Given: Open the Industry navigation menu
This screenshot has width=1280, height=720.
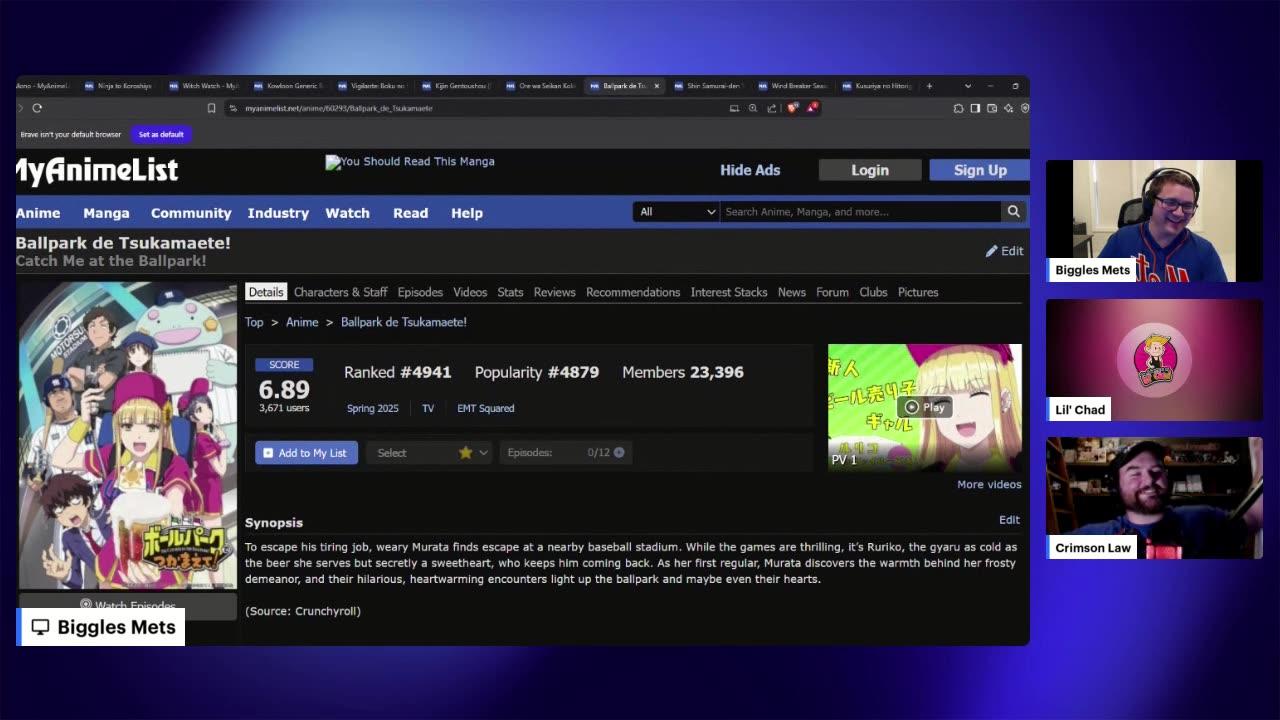Looking at the screenshot, I should pyautogui.click(x=278, y=213).
